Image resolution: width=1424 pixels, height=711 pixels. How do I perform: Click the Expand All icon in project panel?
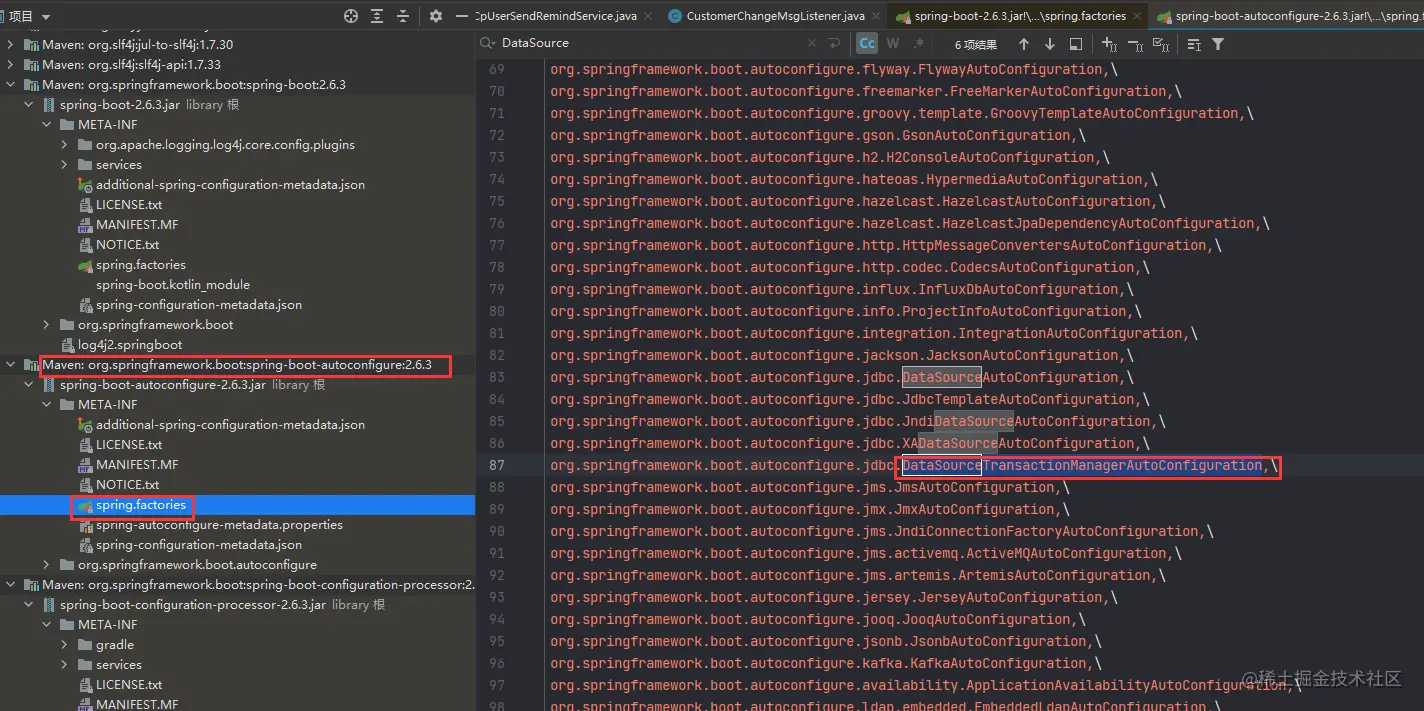click(x=376, y=16)
